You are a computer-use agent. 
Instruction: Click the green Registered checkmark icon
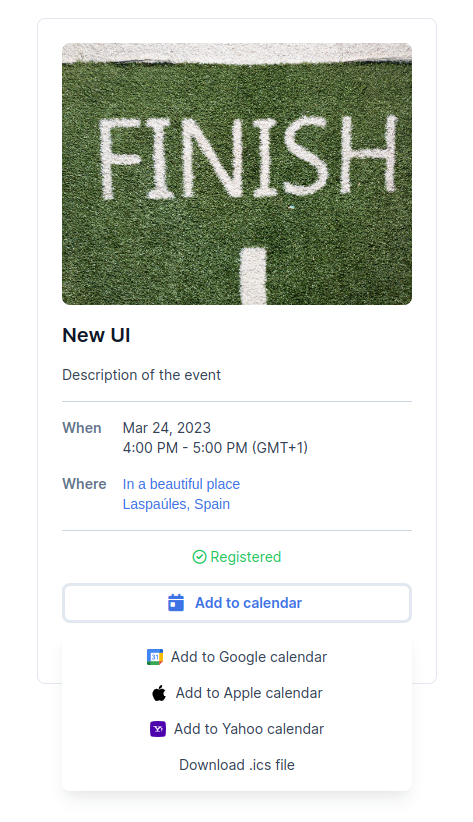pos(199,557)
